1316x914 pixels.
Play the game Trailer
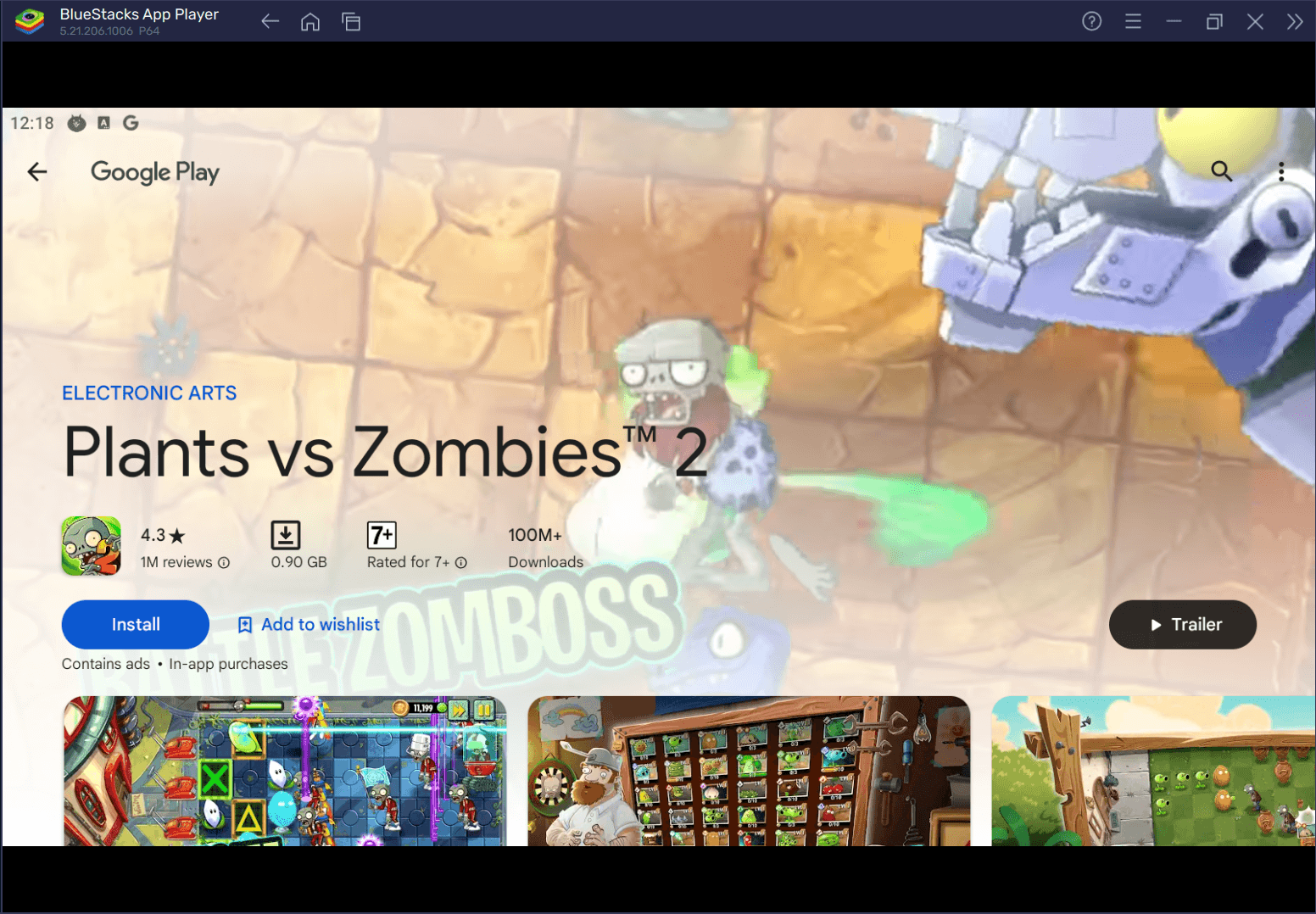[1183, 625]
